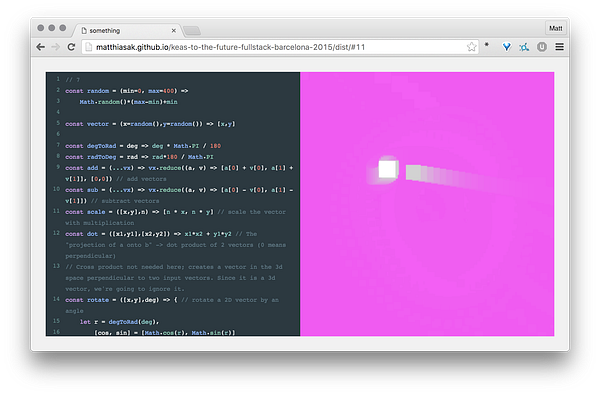Click 'const rotate' on line 14
Screen dimensions: 600x395
(87, 300)
